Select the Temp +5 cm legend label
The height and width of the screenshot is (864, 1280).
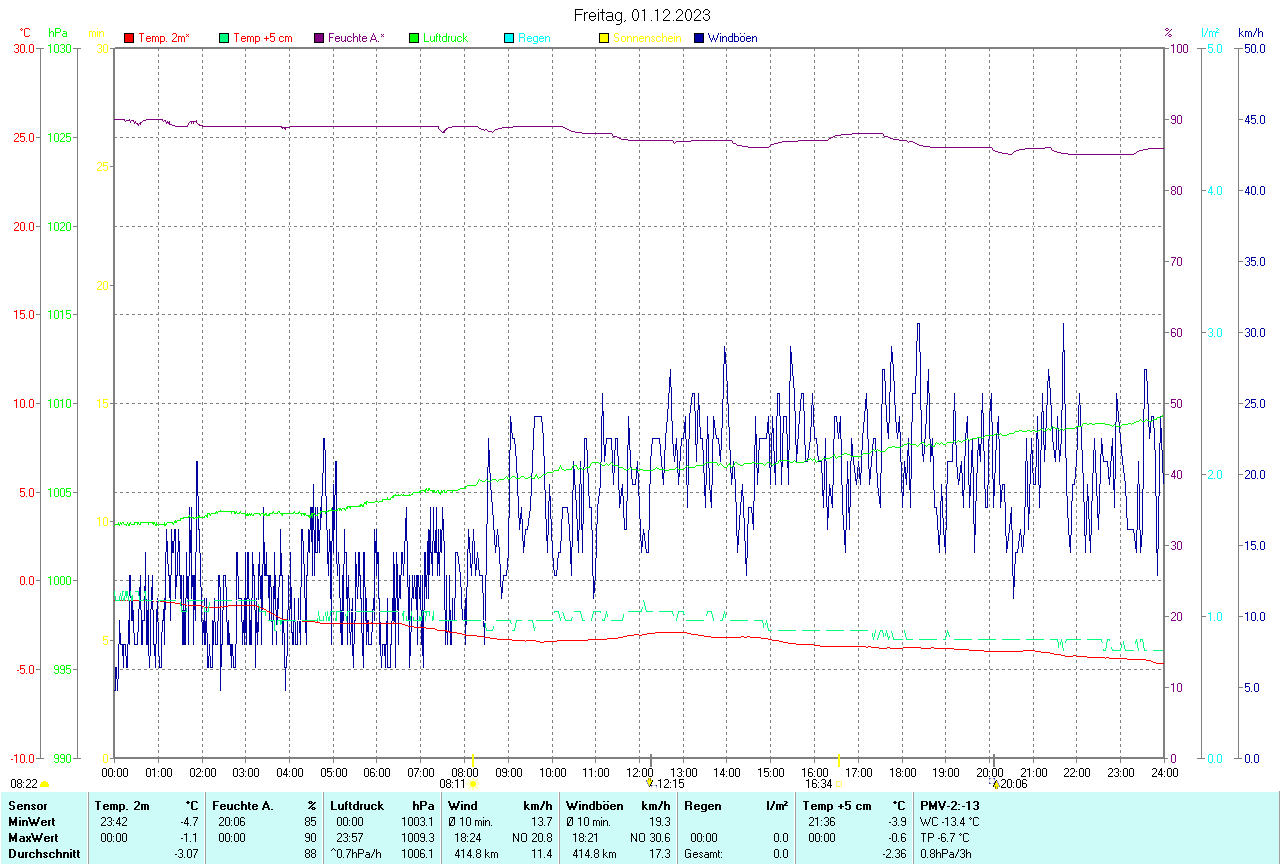click(263, 38)
